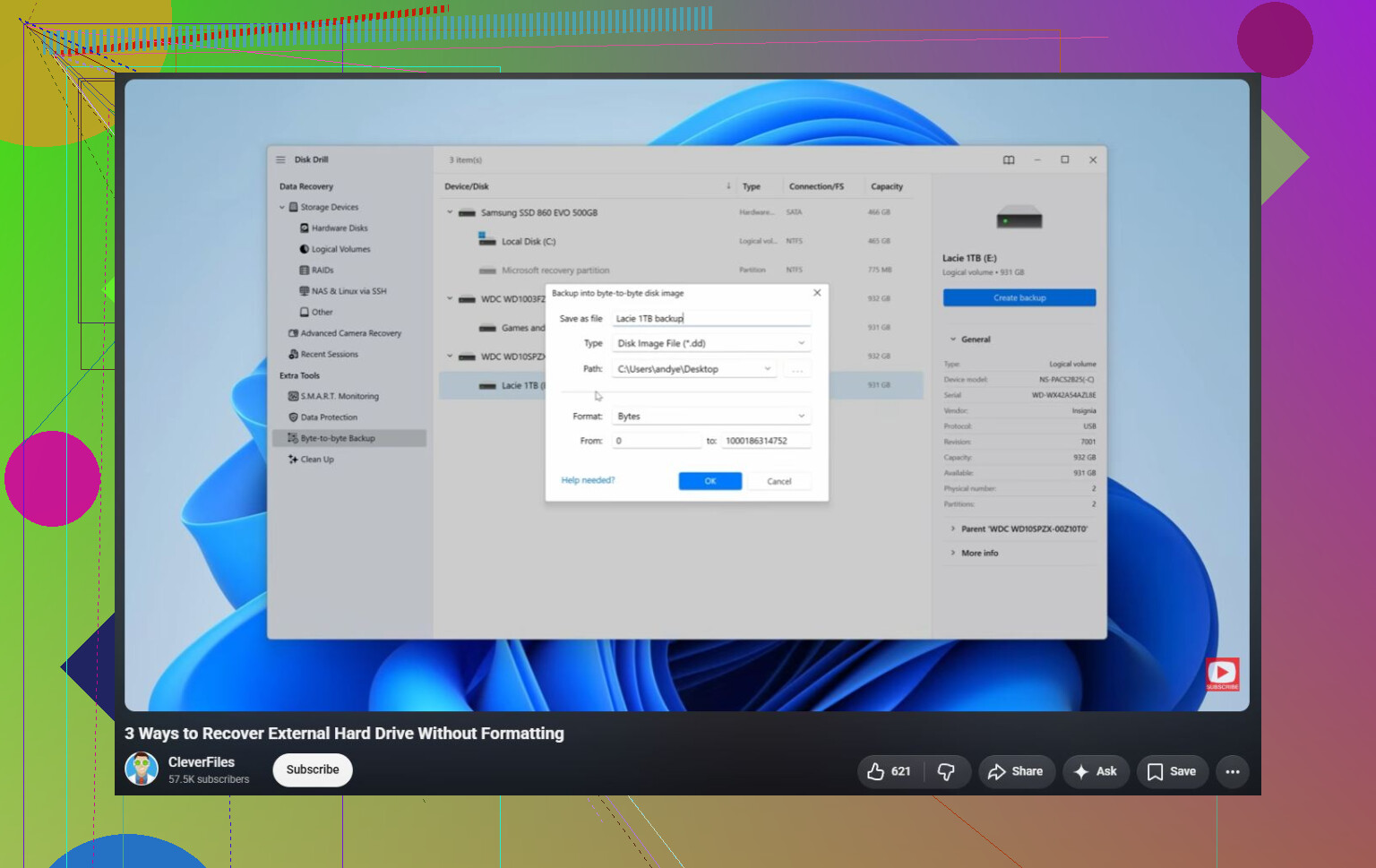The image size is (1376, 868).
Task: Click the thumbs up like icon
Action: [876, 771]
